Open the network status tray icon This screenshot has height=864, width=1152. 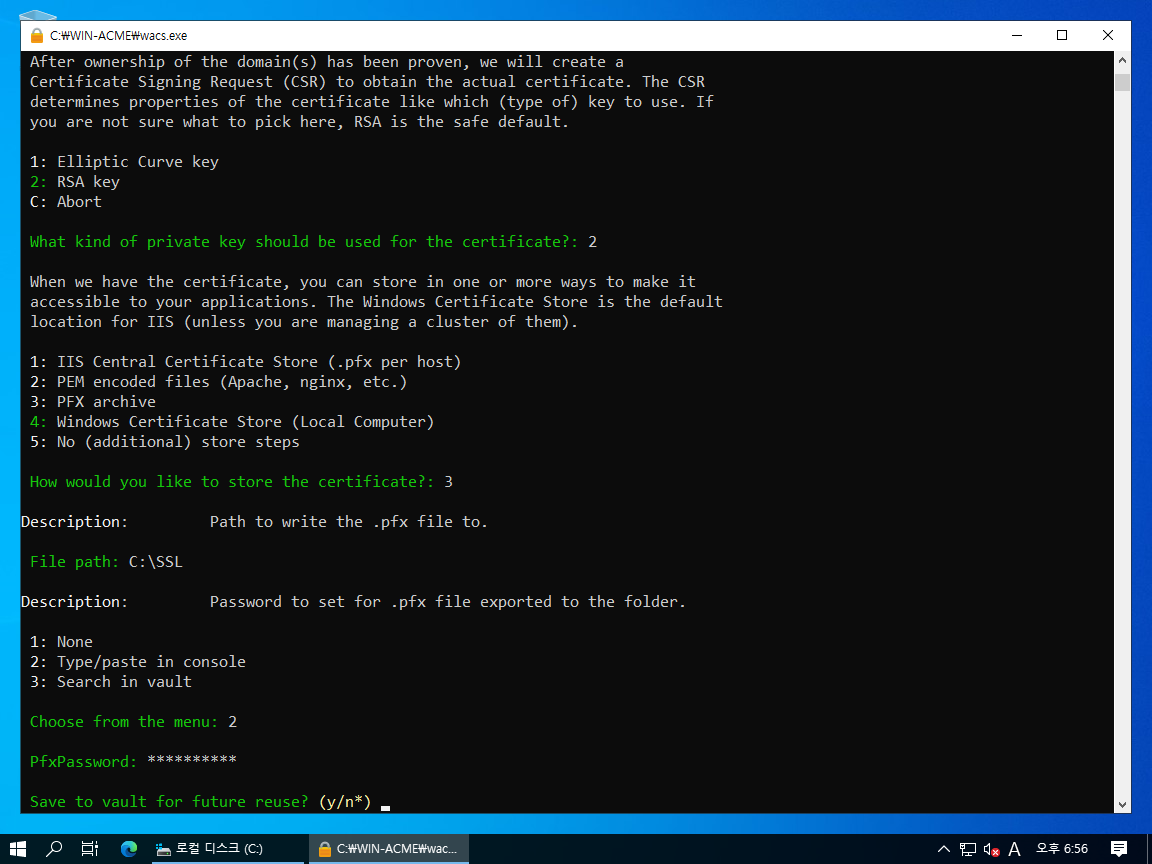point(968,849)
